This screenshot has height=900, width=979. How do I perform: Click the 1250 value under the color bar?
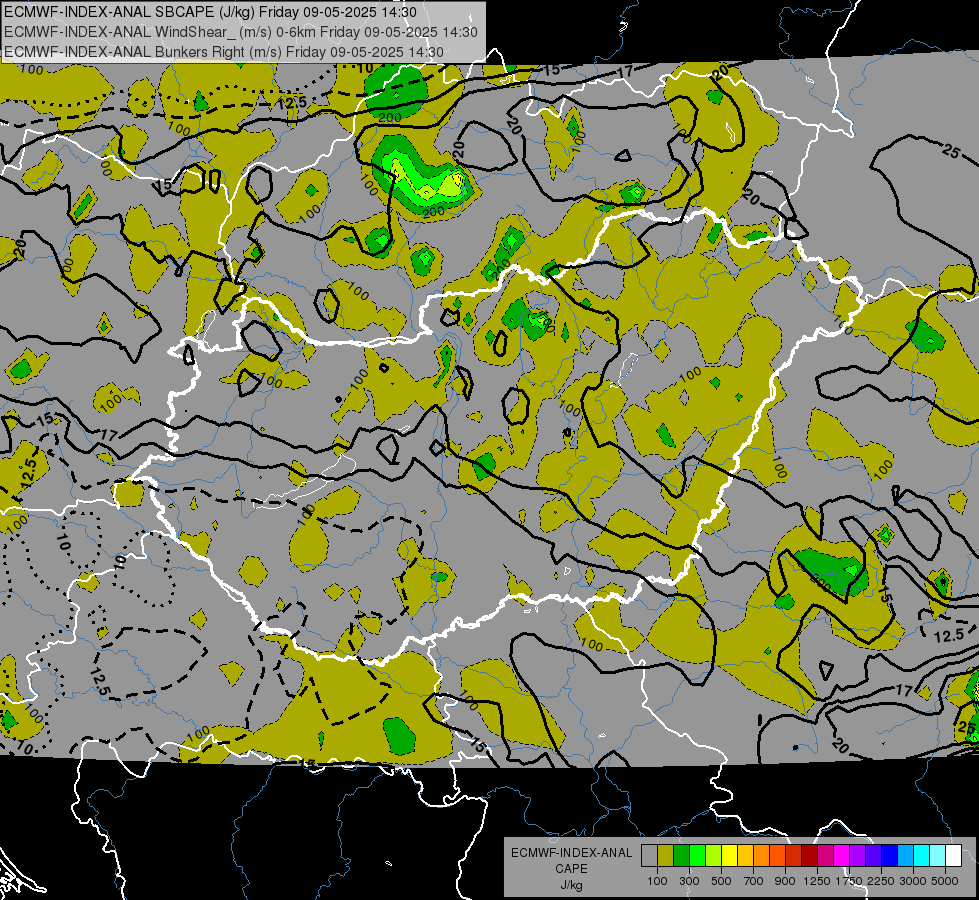coord(817,881)
